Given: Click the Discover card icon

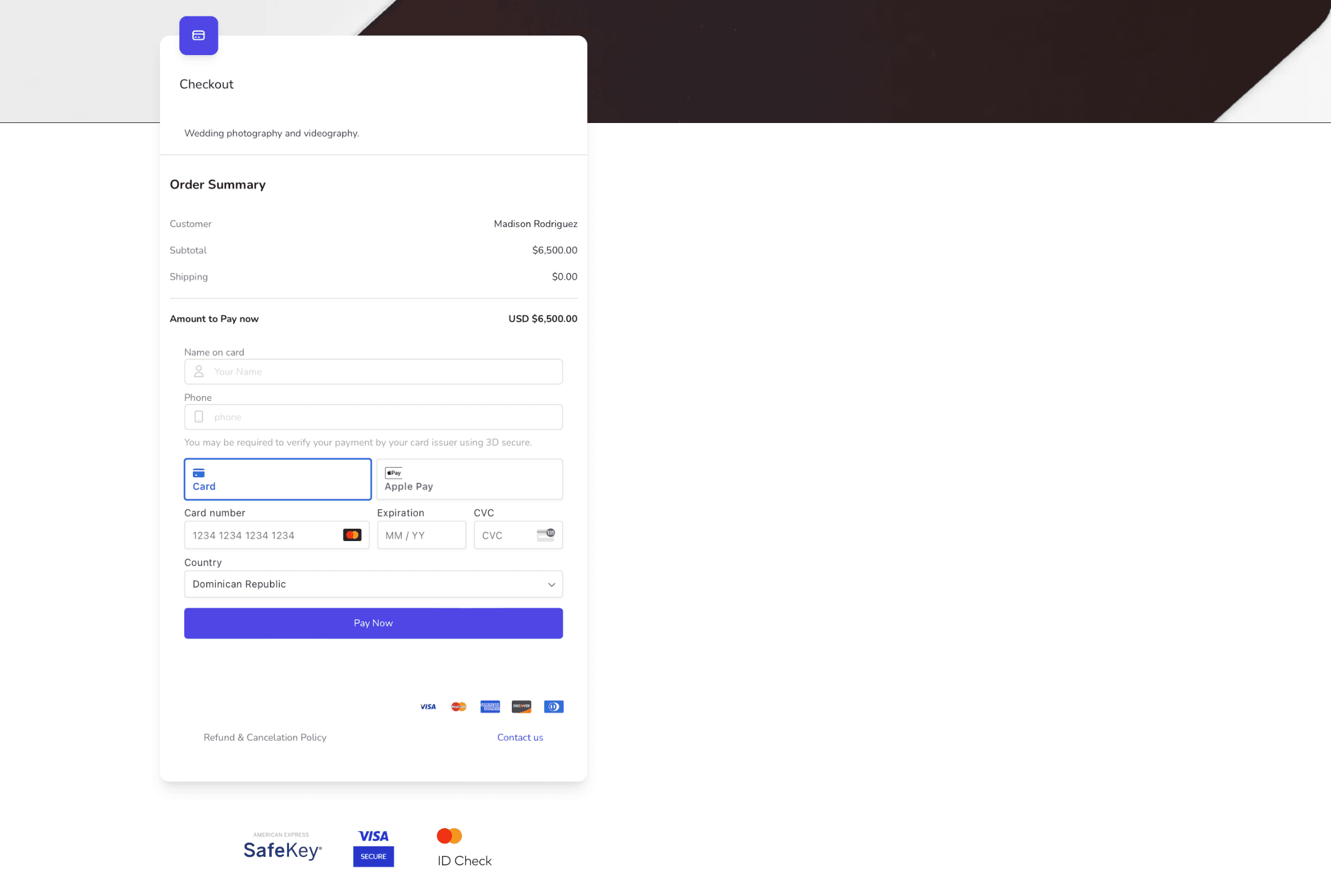Looking at the screenshot, I should pyautogui.click(x=522, y=707).
